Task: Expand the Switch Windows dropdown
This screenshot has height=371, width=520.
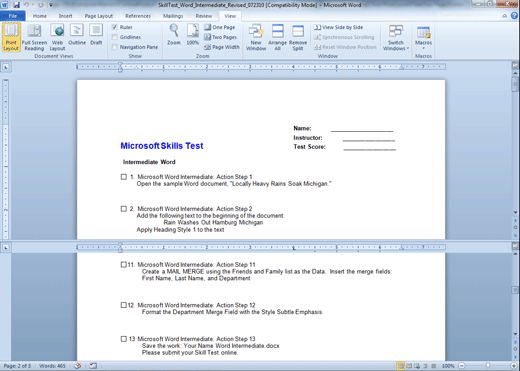Action: pos(396,37)
